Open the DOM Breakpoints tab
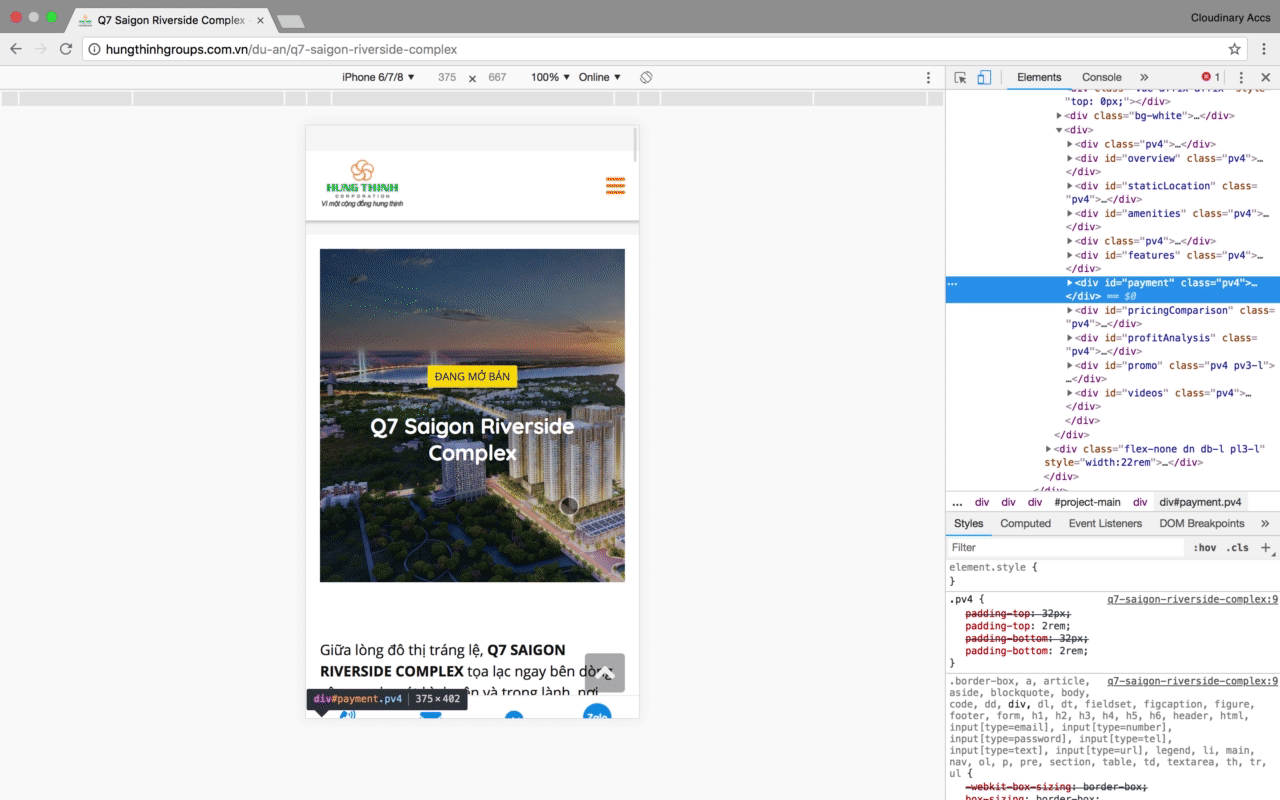The height and width of the screenshot is (800, 1280). pyautogui.click(x=1202, y=523)
